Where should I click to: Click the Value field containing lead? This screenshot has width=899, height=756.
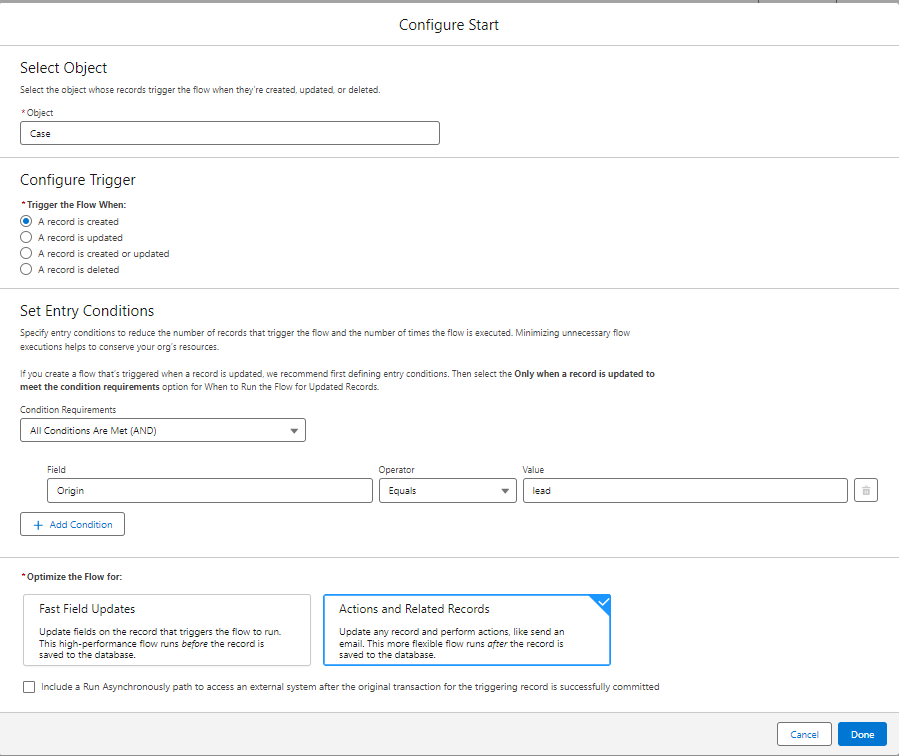coord(684,490)
